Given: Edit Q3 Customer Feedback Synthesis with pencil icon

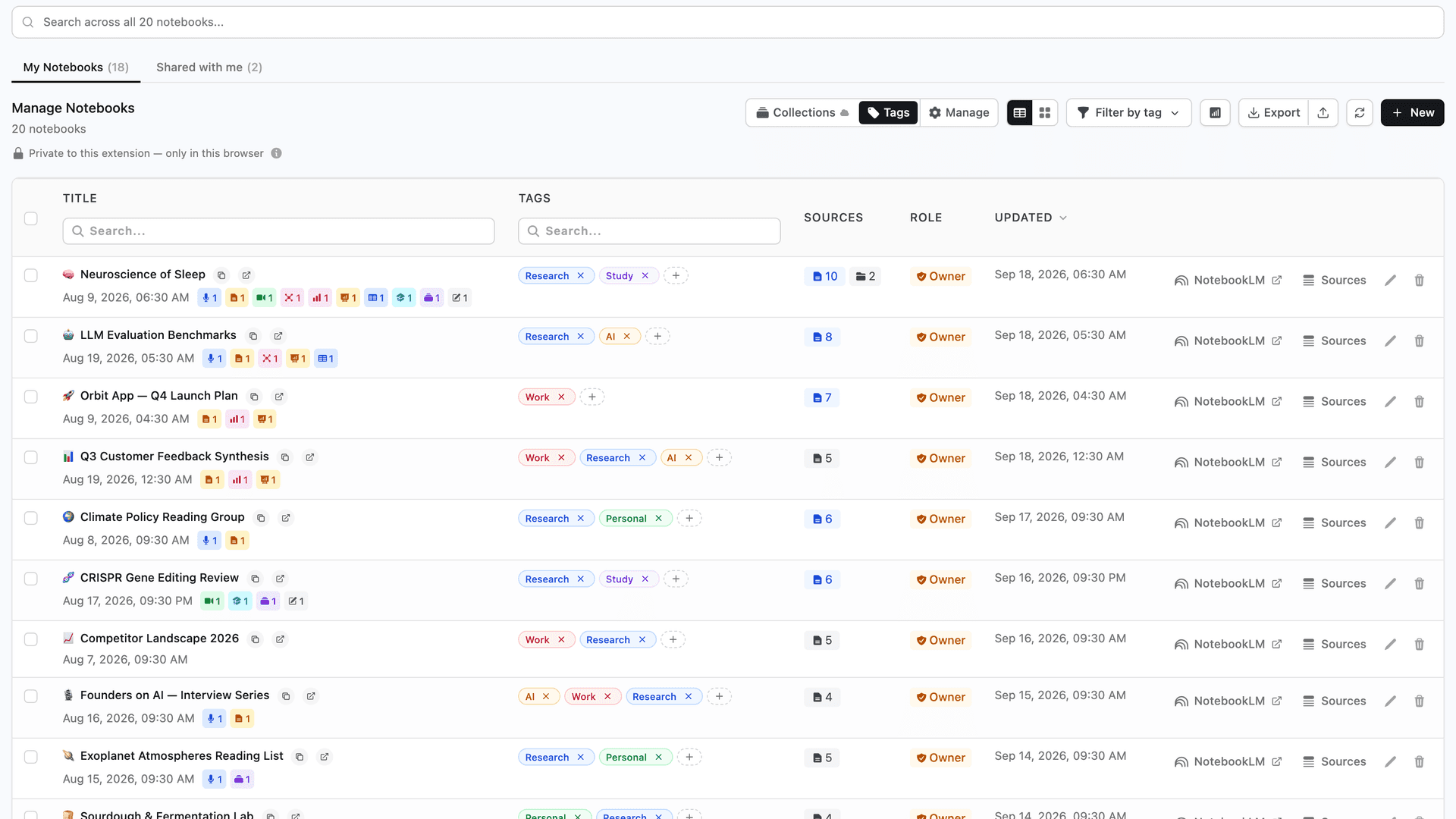Looking at the screenshot, I should 1390,463.
